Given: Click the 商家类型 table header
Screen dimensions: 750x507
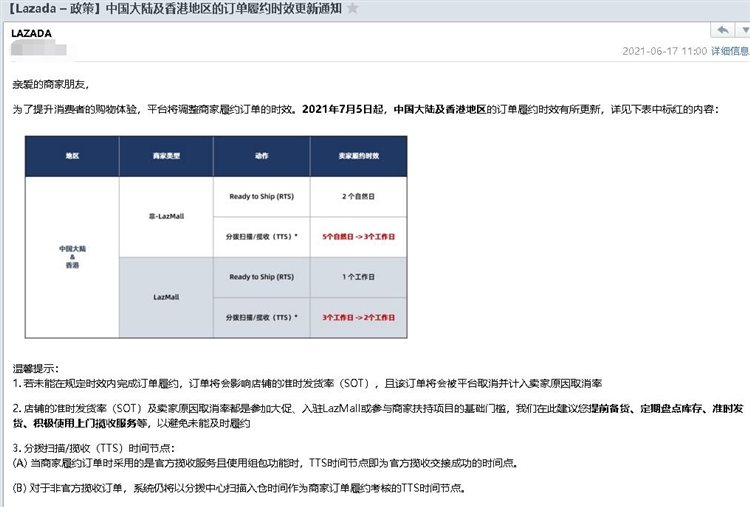Looking at the screenshot, I should pos(166,156).
